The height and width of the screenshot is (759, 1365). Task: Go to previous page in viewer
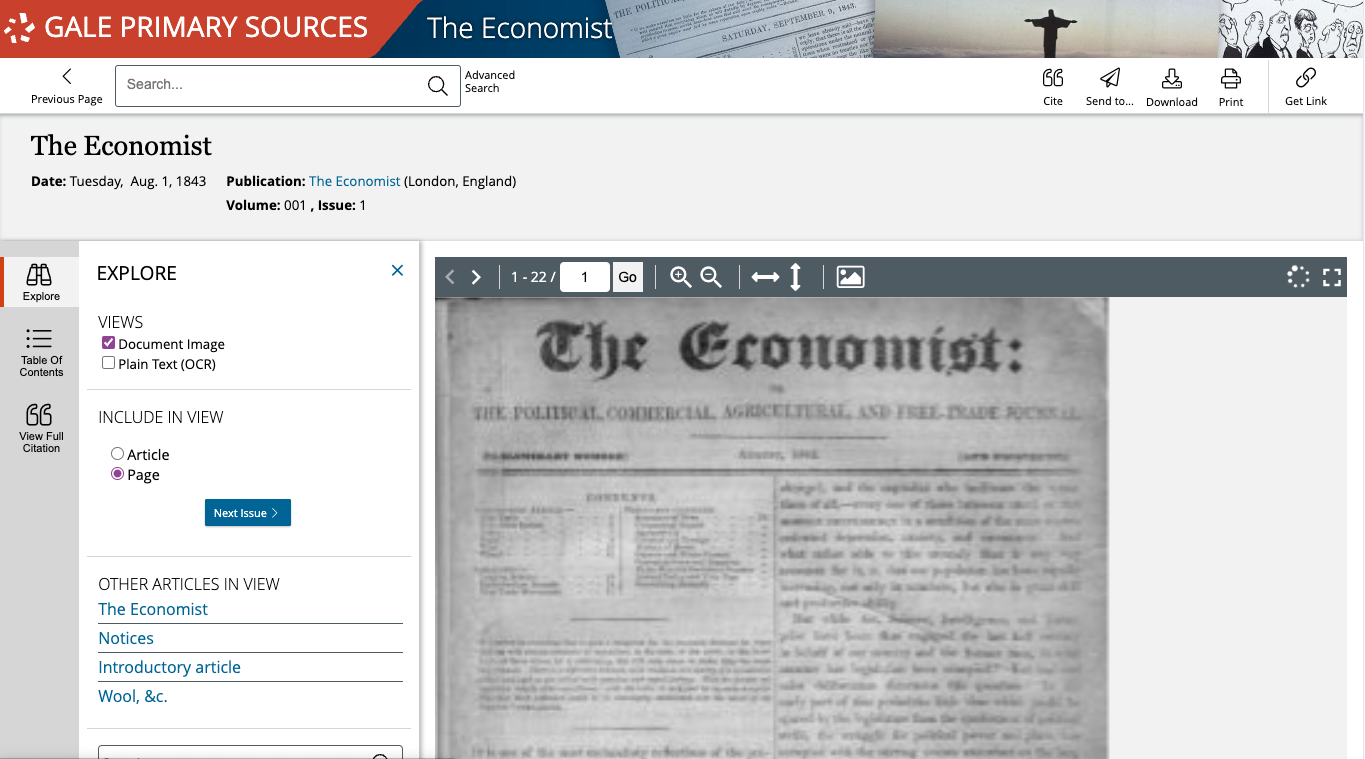pos(450,277)
